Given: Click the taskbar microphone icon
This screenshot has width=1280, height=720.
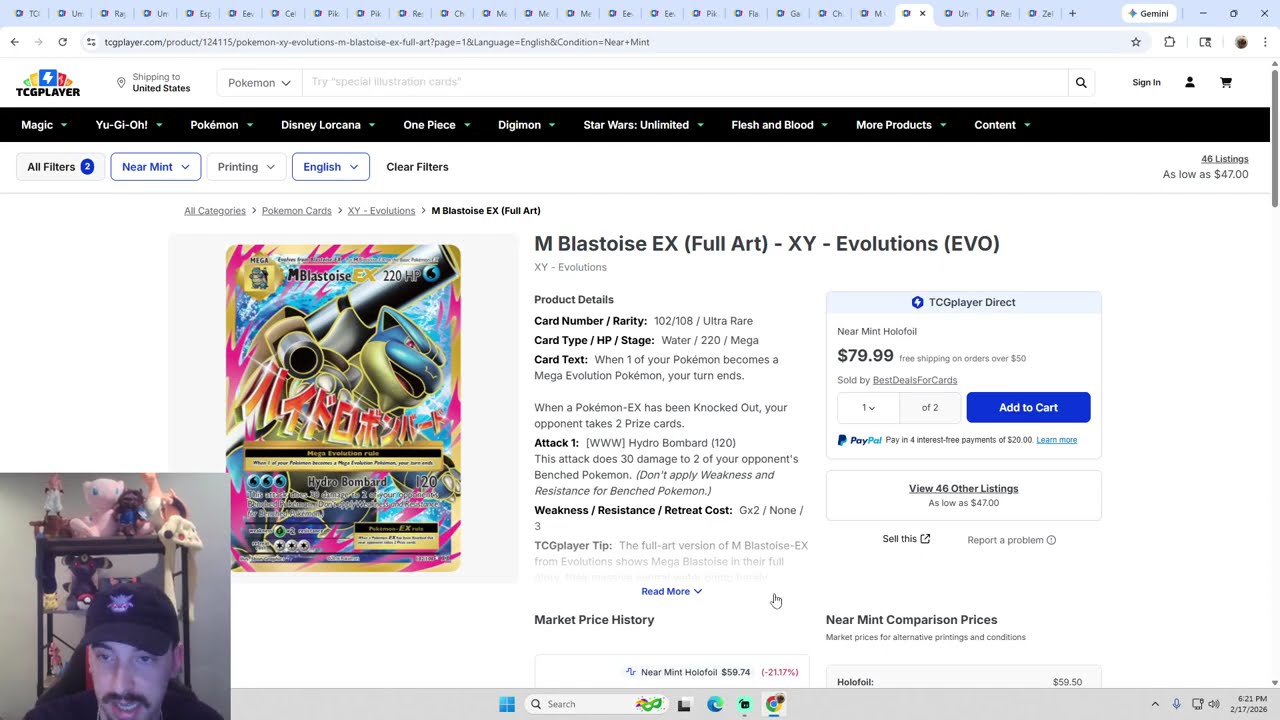Looking at the screenshot, I should pos(1176,704).
